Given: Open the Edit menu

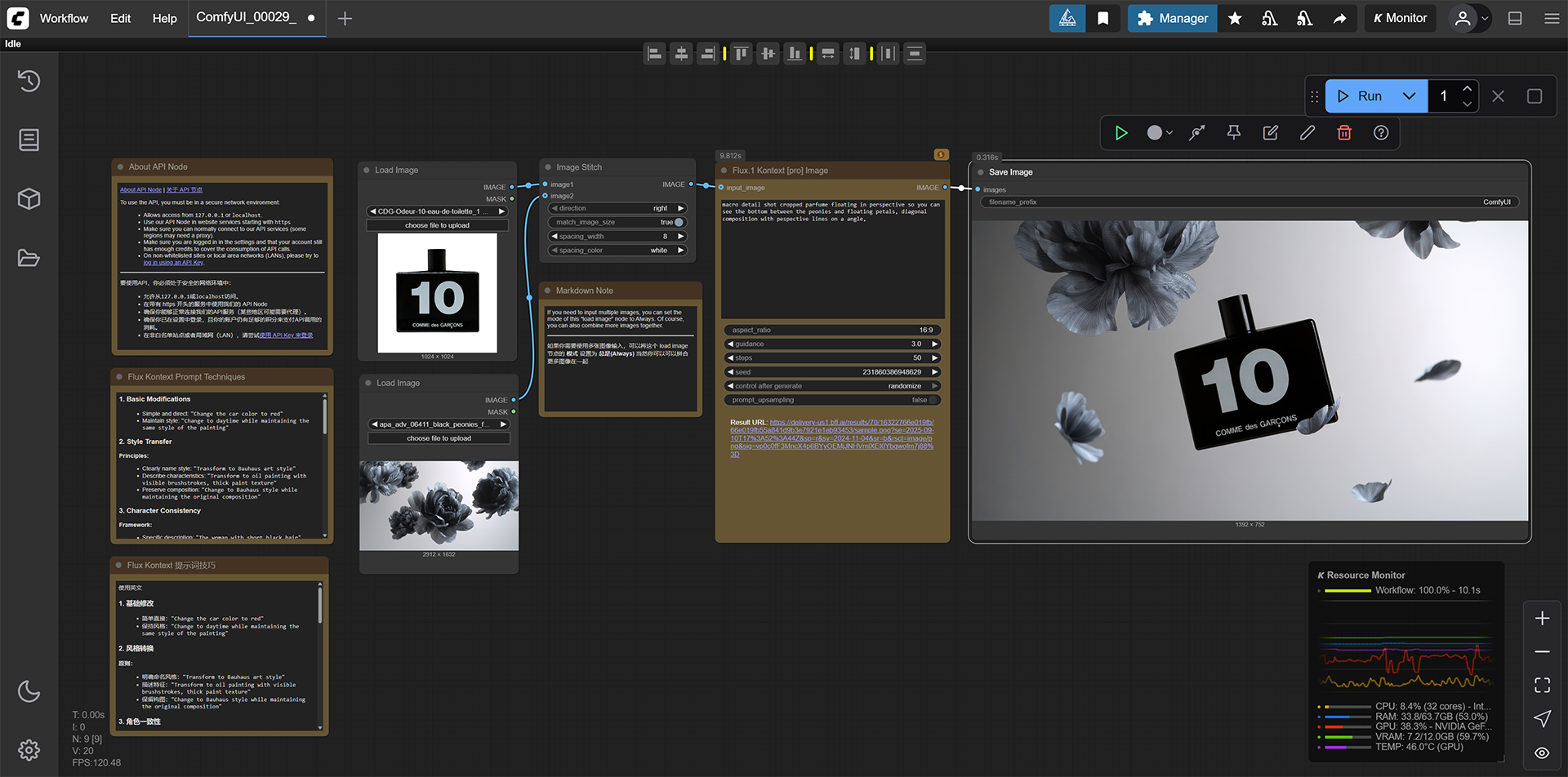Looking at the screenshot, I should tap(120, 18).
